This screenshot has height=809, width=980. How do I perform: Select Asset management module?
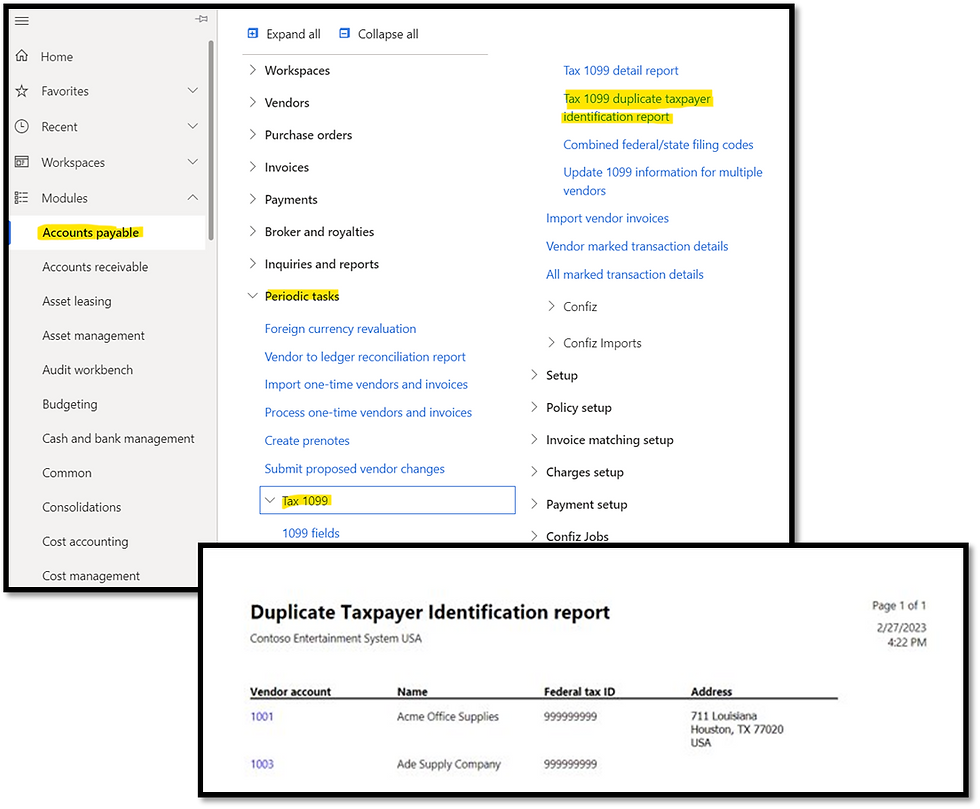click(93, 336)
